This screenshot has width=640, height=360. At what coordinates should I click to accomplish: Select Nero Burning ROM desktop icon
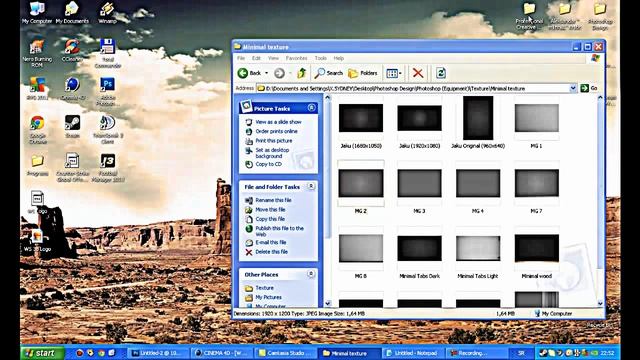point(37,53)
